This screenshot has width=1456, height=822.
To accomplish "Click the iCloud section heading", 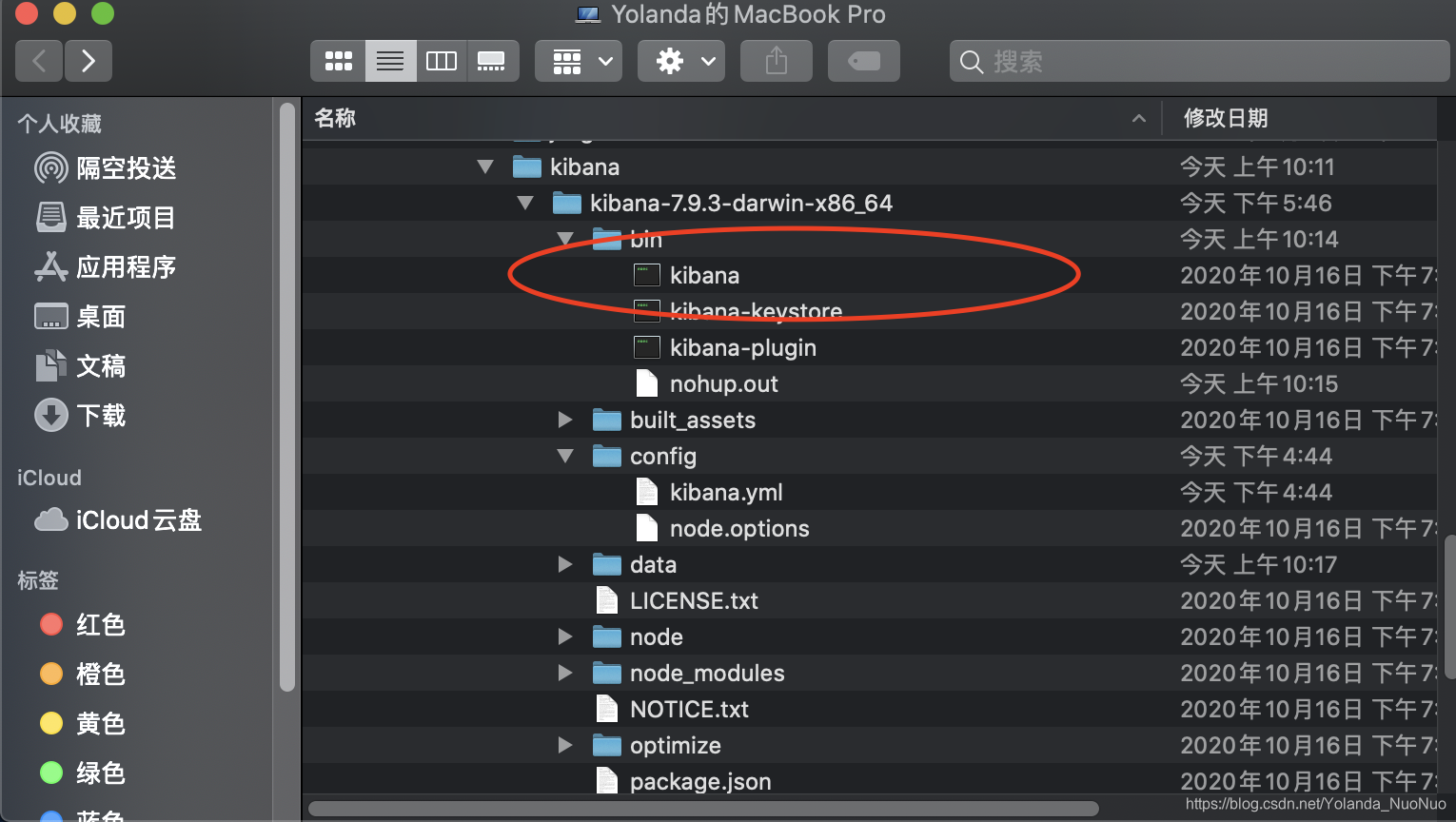I will pyautogui.click(x=49, y=479).
